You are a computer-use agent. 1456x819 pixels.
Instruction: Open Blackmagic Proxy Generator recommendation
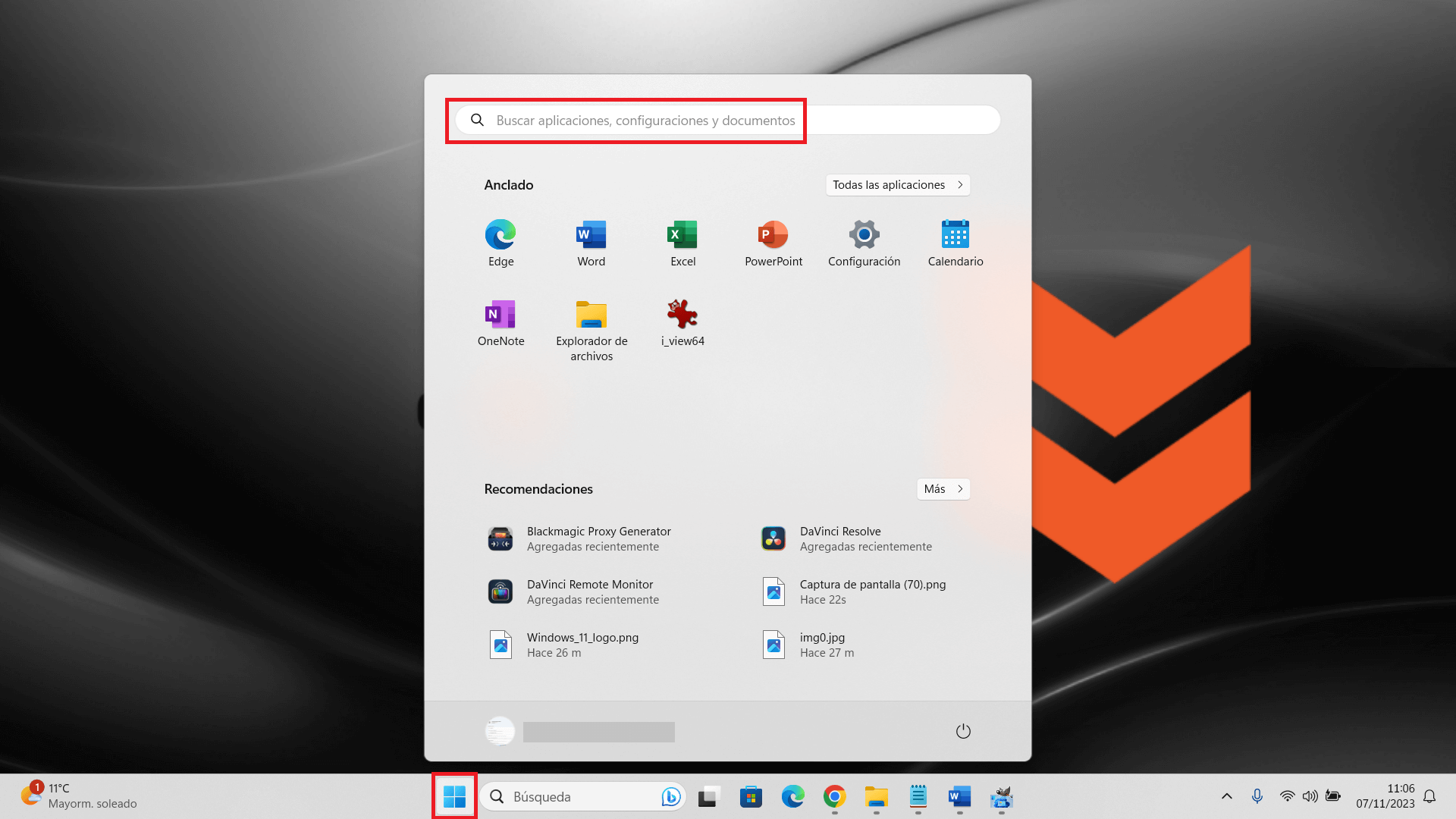pyautogui.click(x=599, y=538)
